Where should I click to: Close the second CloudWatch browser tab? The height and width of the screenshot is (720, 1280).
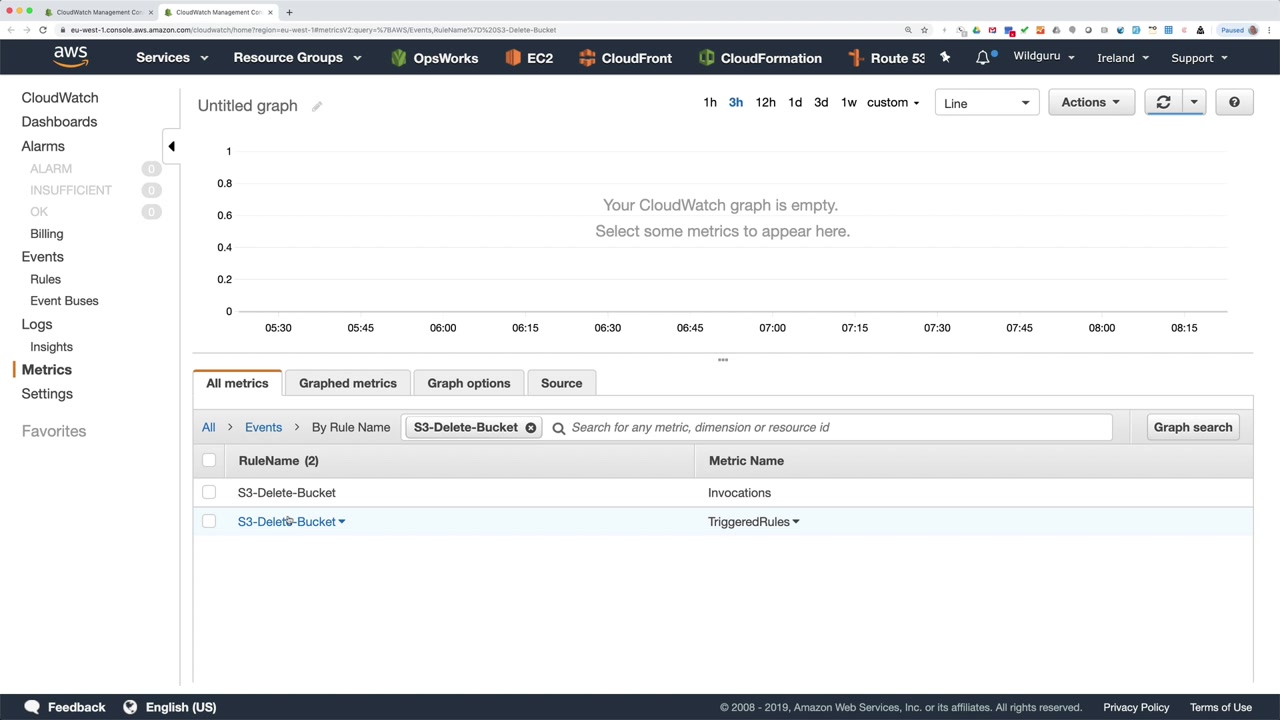270,12
